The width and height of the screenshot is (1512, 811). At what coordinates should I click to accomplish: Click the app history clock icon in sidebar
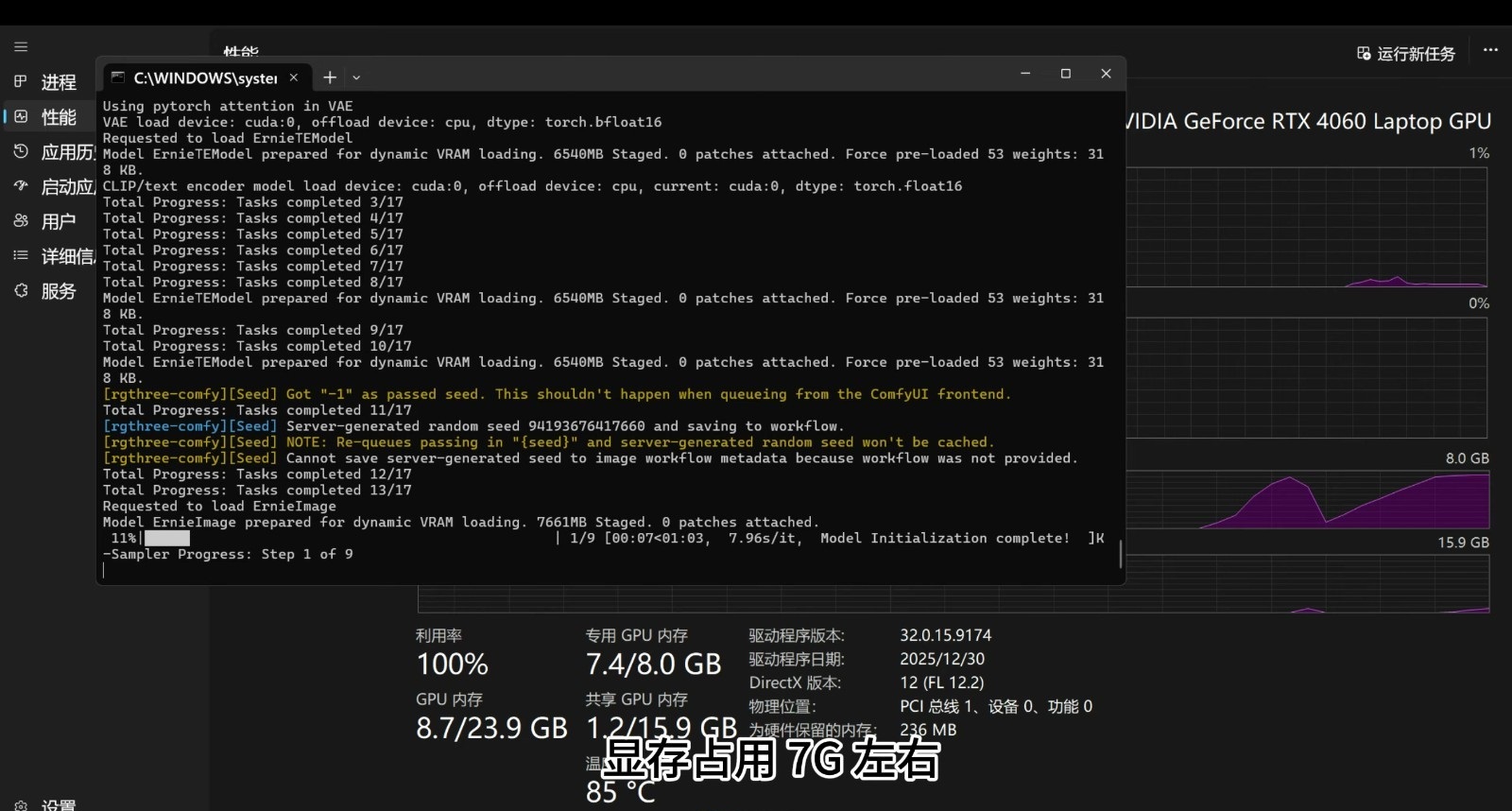(x=21, y=151)
